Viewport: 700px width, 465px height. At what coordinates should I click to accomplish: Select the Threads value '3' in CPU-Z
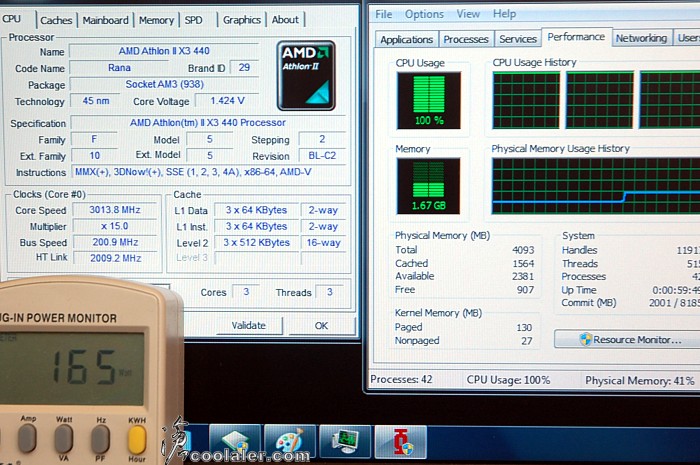[329, 292]
